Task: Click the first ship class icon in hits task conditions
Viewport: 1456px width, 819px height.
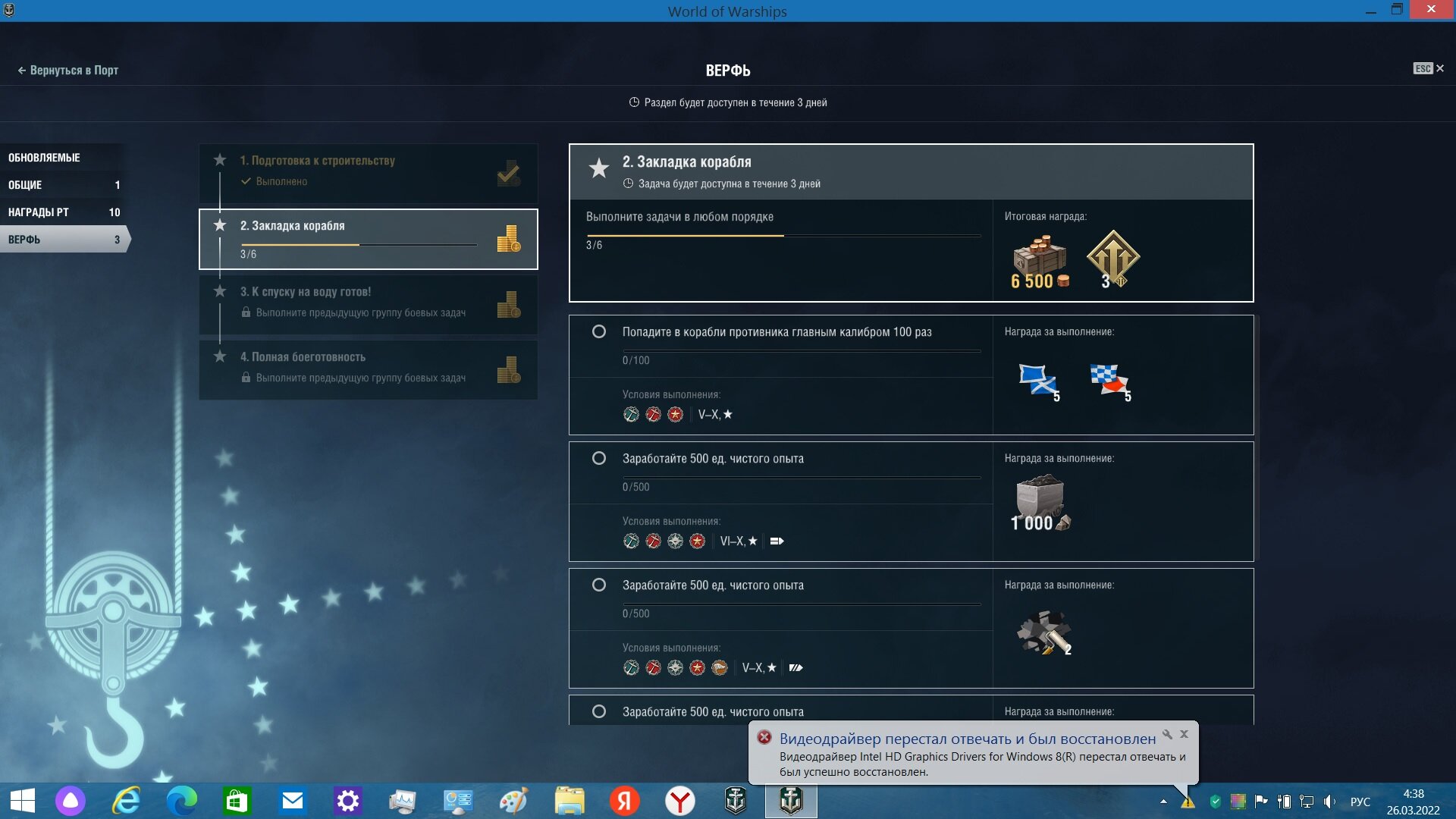Action: coord(631,415)
